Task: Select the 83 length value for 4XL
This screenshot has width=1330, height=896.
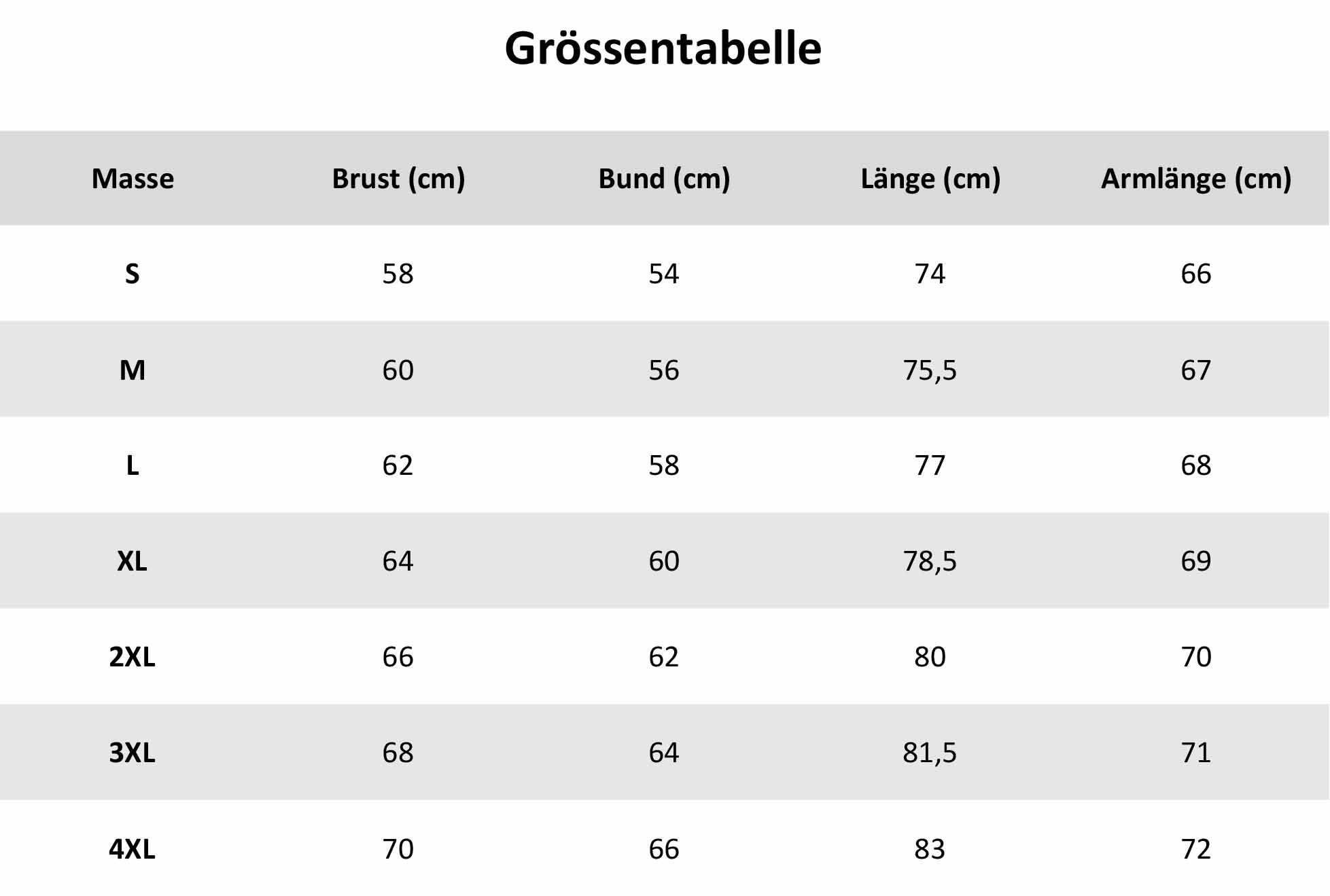Action: click(x=930, y=849)
